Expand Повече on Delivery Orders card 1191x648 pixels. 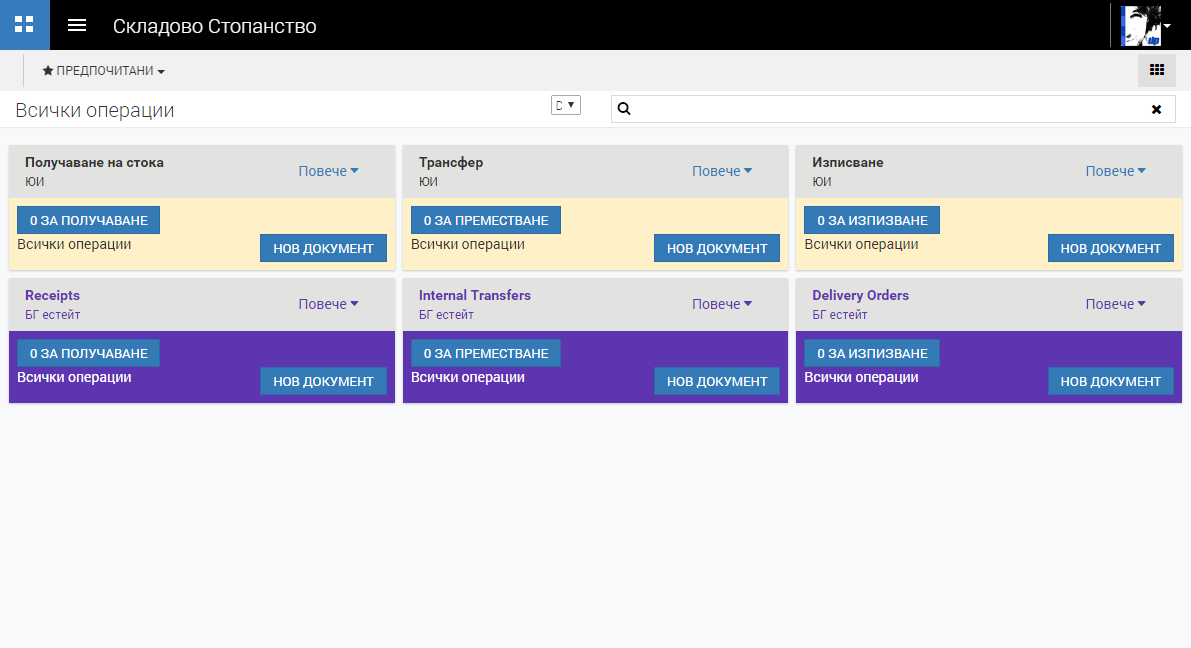click(1115, 304)
